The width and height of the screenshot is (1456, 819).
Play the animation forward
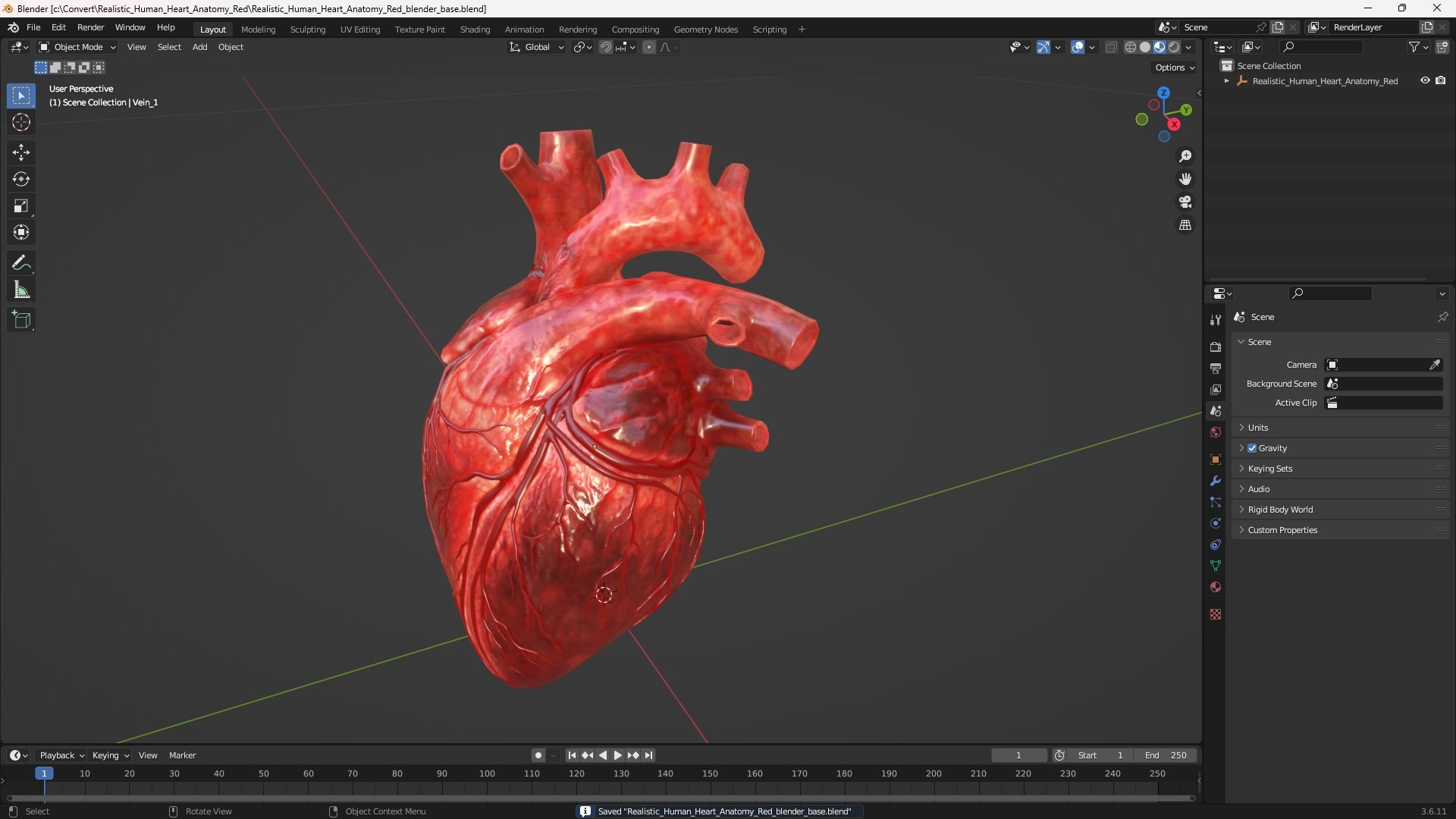point(618,755)
